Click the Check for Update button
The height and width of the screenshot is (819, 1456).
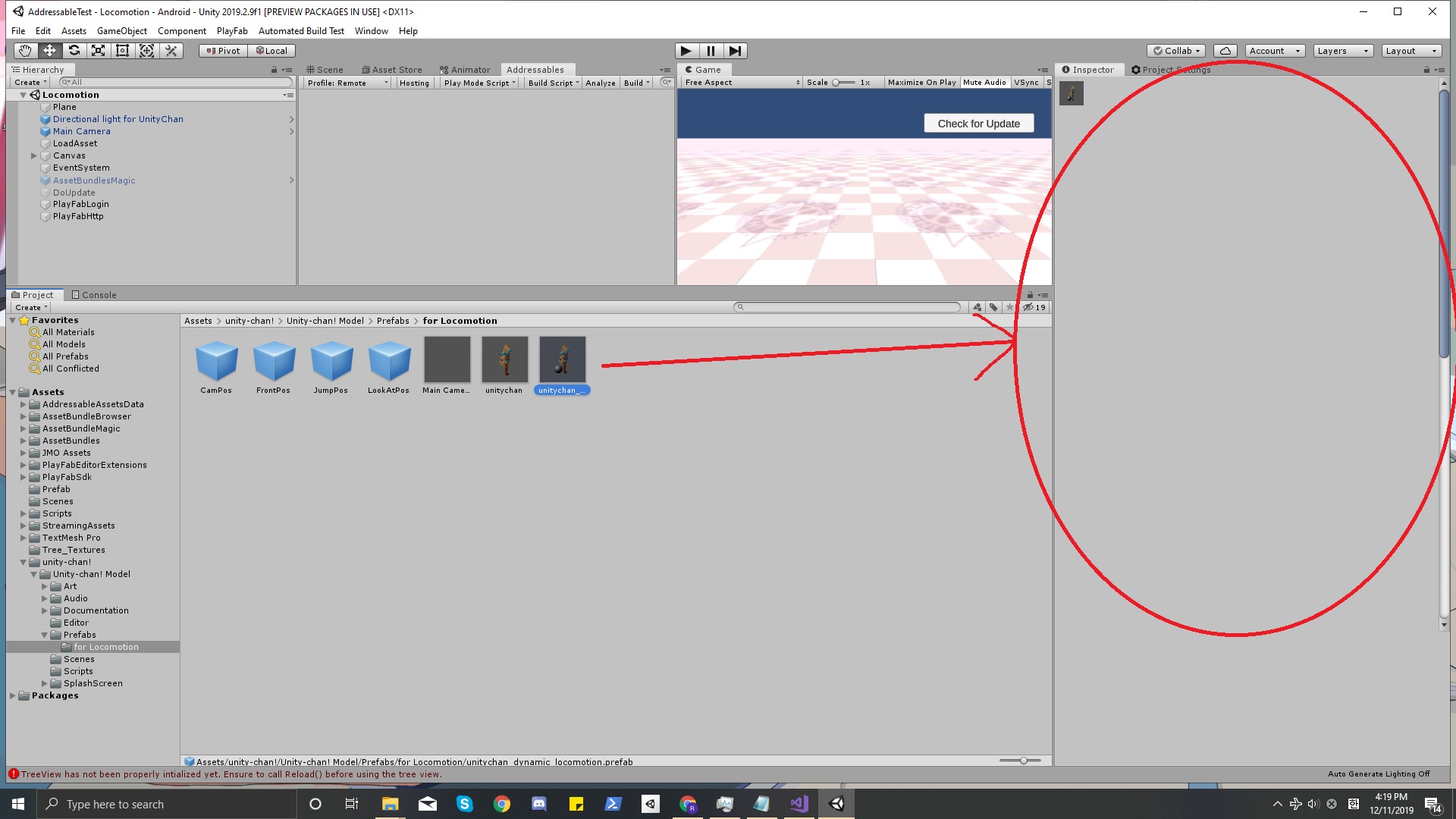point(978,124)
